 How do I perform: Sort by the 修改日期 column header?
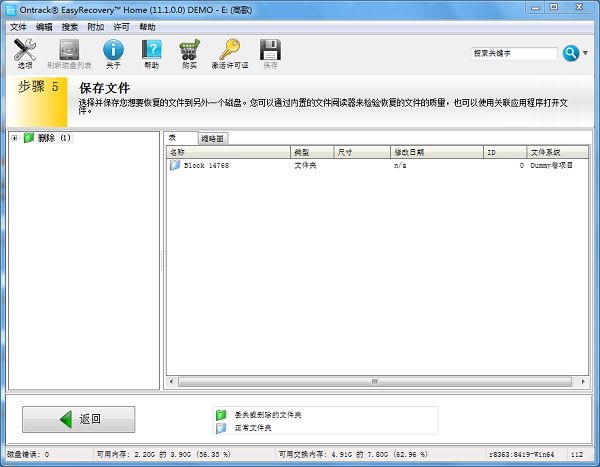click(437, 152)
